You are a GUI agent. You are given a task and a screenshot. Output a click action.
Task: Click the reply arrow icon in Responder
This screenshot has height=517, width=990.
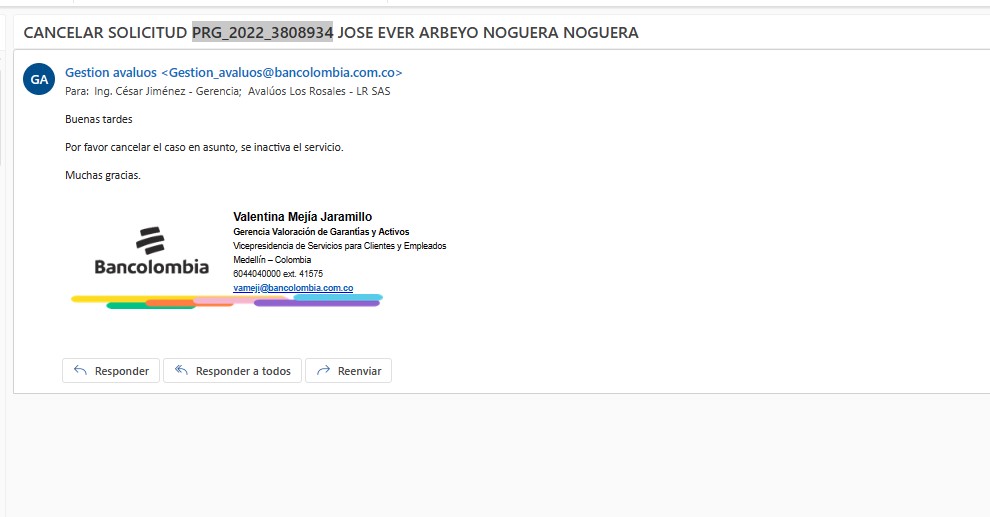[x=81, y=370]
